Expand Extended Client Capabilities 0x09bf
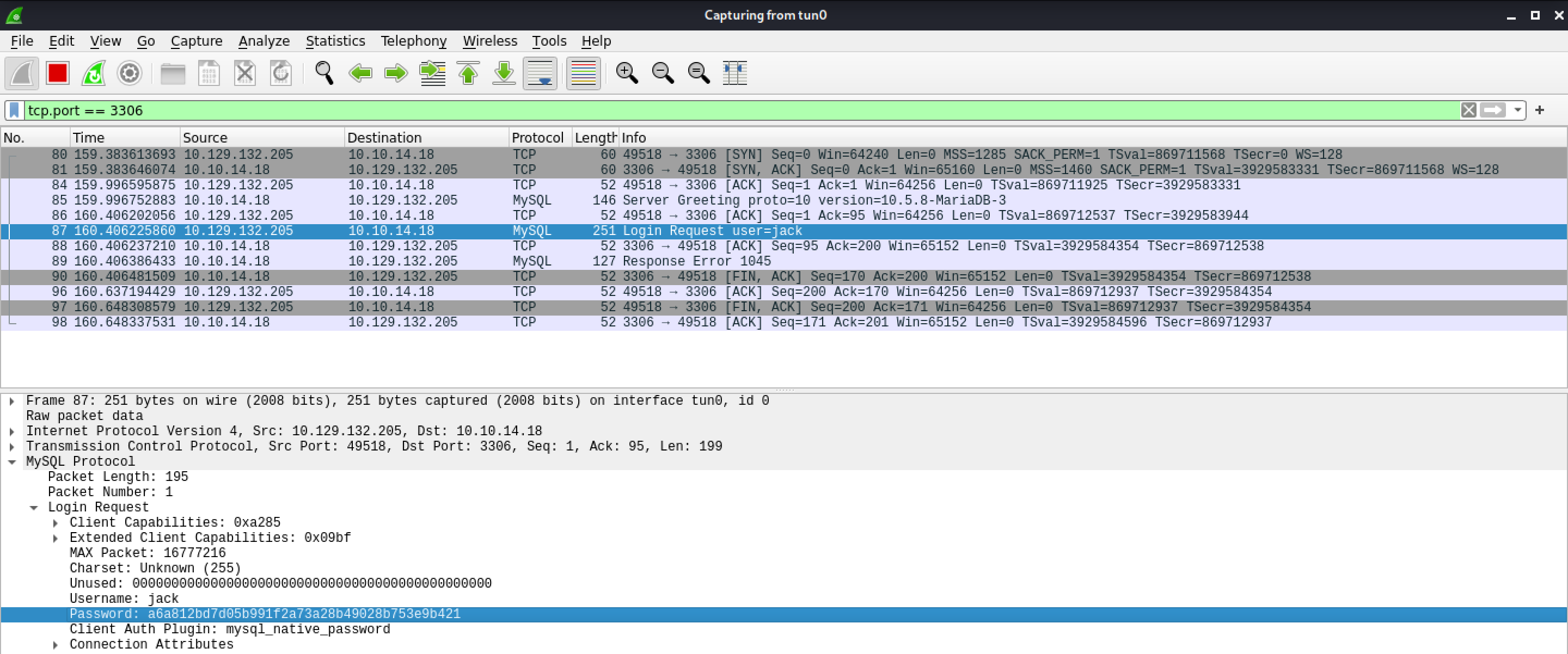This screenshot has width=1568, height=654. click(x=56, y=538)
